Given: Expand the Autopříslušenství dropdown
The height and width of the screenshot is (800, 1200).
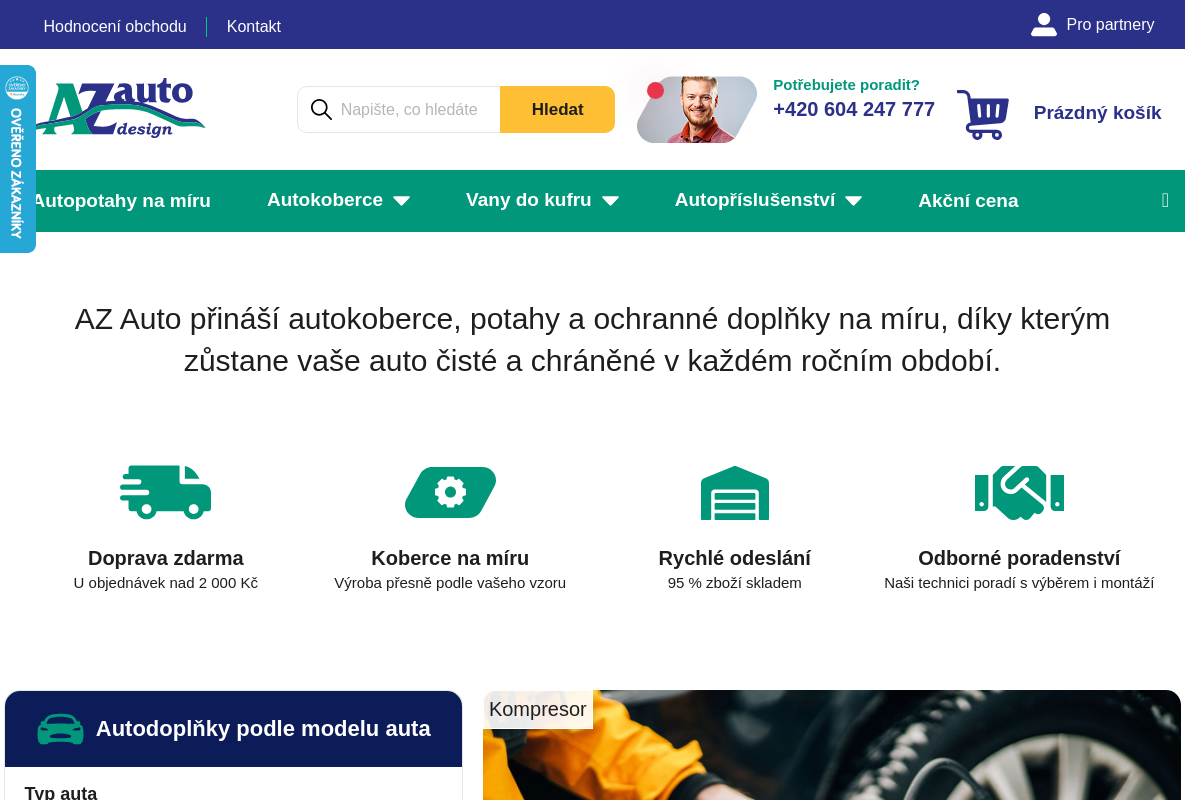Looking at the screenshot, I should pos(767,200).
